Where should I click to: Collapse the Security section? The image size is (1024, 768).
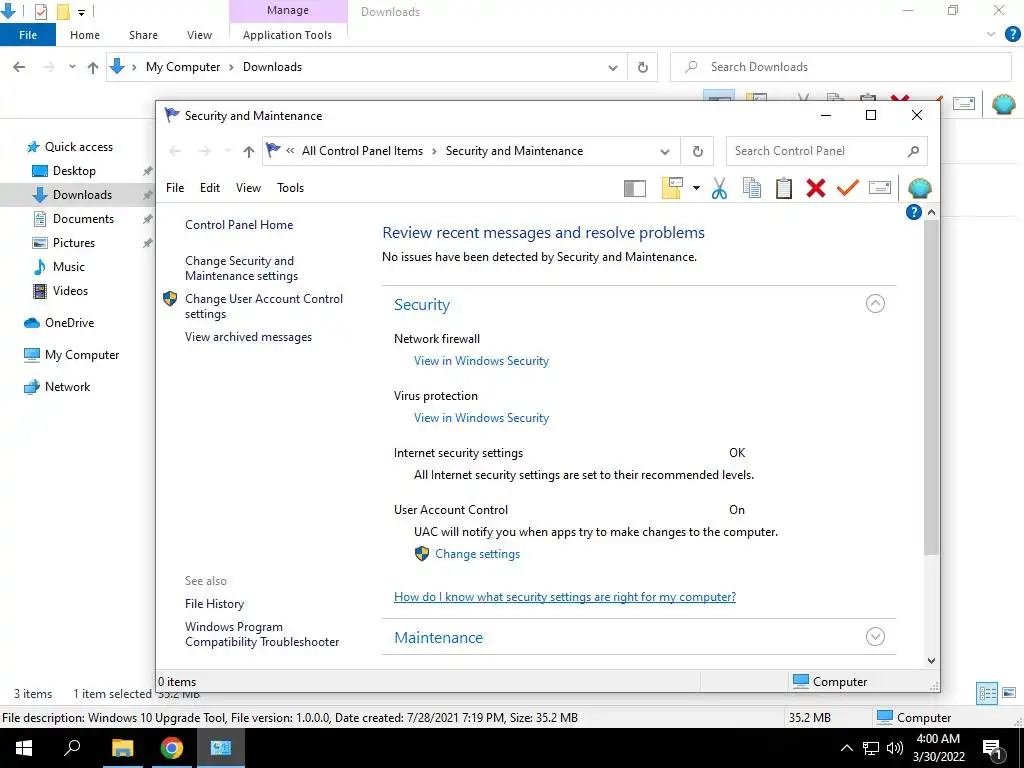click(875, 304)
